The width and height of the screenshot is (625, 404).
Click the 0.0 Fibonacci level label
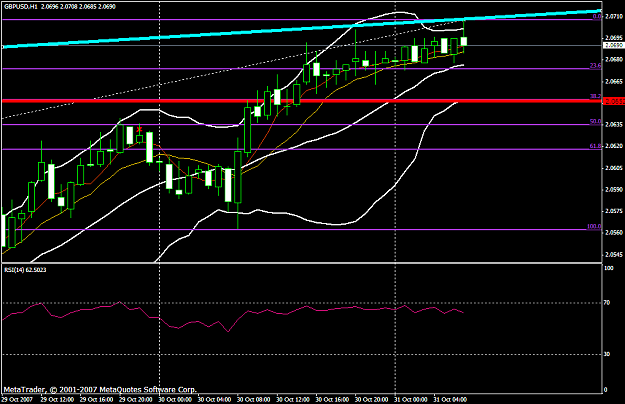tap(597, 17)
